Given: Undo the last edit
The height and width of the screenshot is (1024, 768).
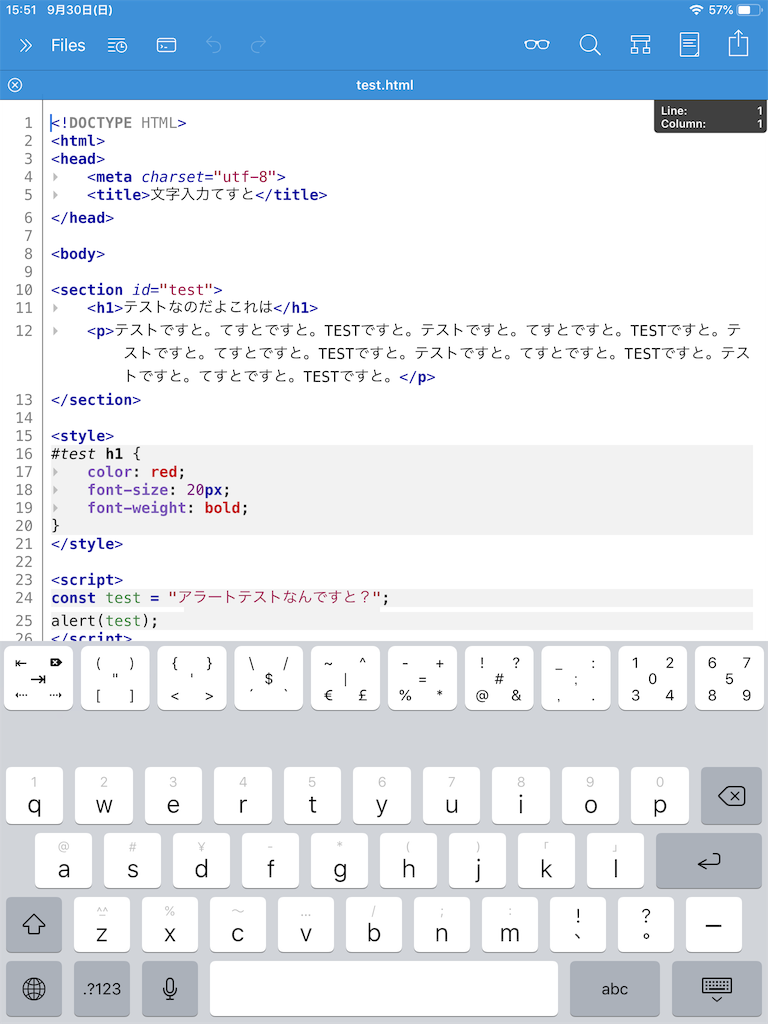Looking at the screenshot, I should pyautogui.click(x=214, y=45).
